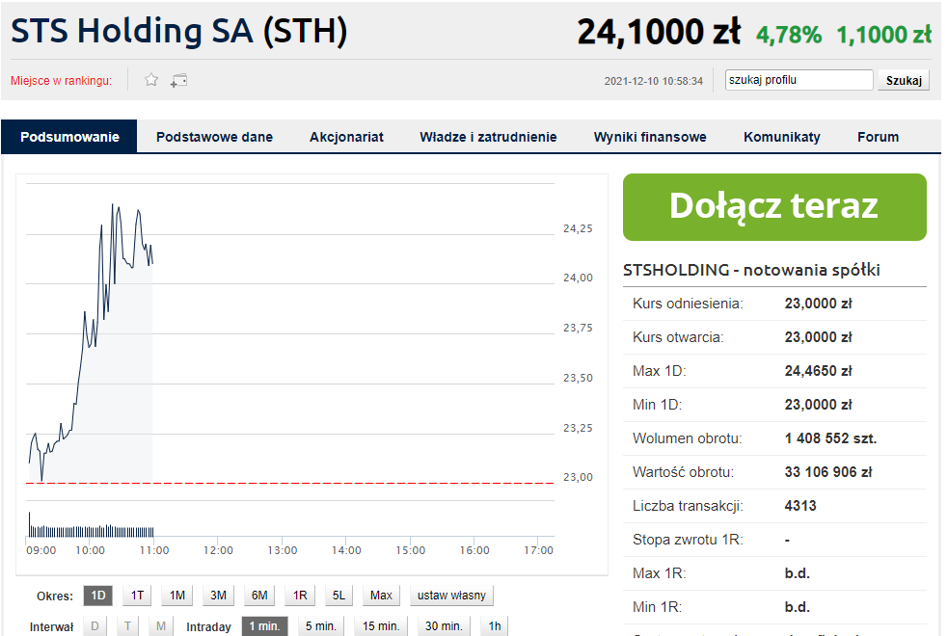Click the STSHOLDING - notowania spółki heading
The width and height of the screenshot is (948, 636).
coord(752,270)
